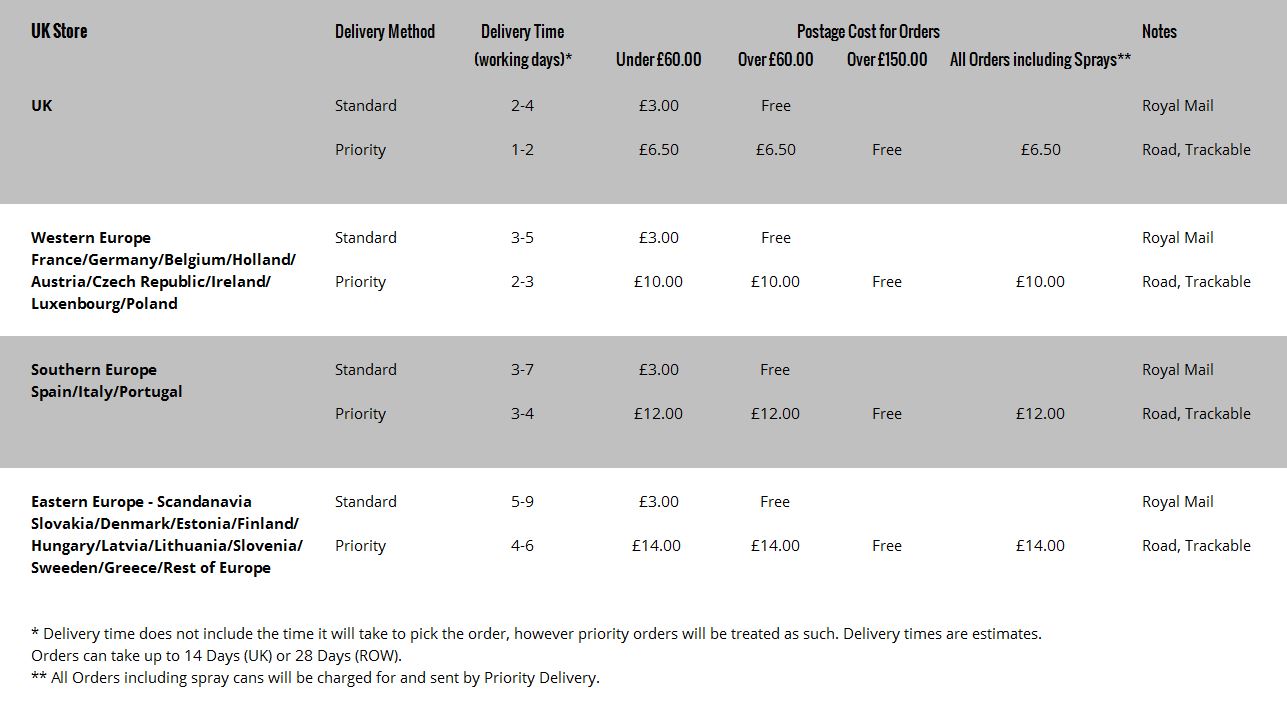The width and height of the screenshot is (1287, 709).
Task: Select the Delivery Method column header
Action: (x=384, y=31)
